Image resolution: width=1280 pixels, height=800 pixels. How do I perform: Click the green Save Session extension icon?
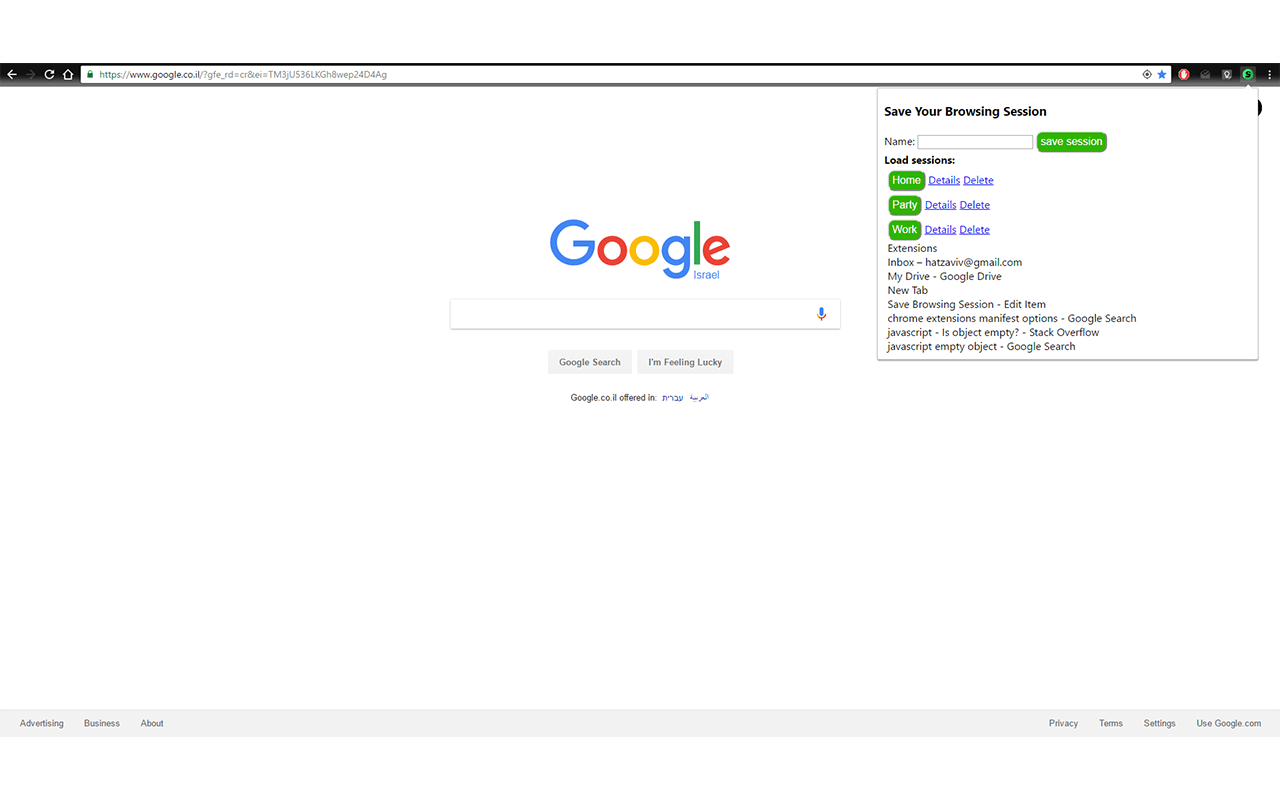(x=1247, y=74)
